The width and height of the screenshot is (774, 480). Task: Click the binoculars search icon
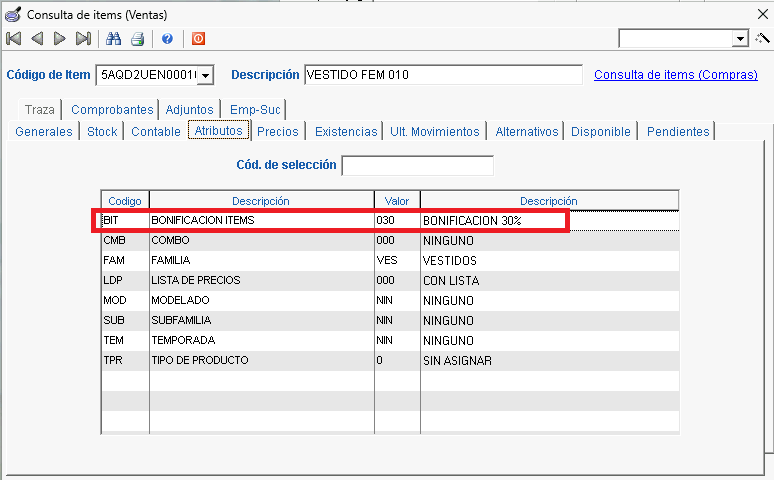(x=114, y=39)
